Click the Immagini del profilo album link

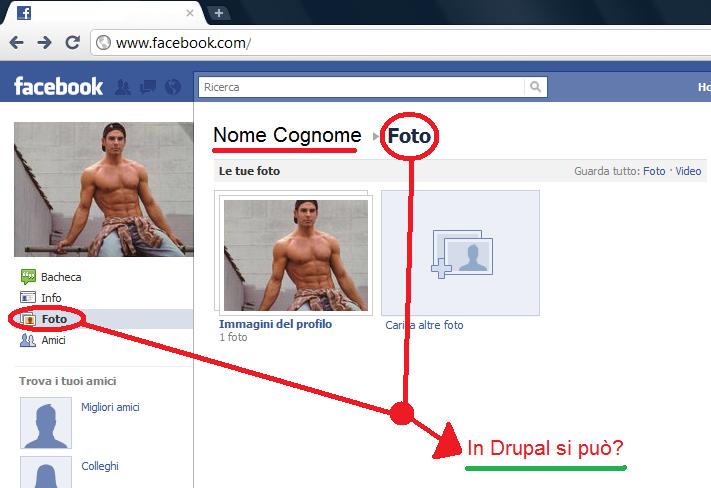coord(275,324)
